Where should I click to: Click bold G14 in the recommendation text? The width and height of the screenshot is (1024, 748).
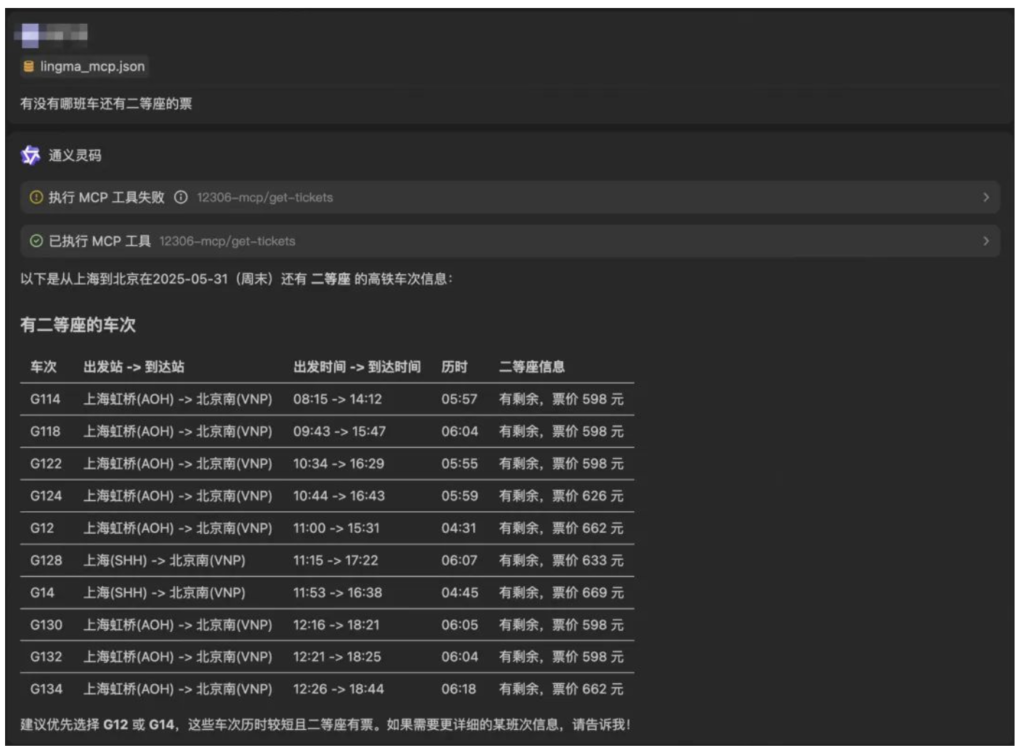pyautogui.click(x=162, y=724)
